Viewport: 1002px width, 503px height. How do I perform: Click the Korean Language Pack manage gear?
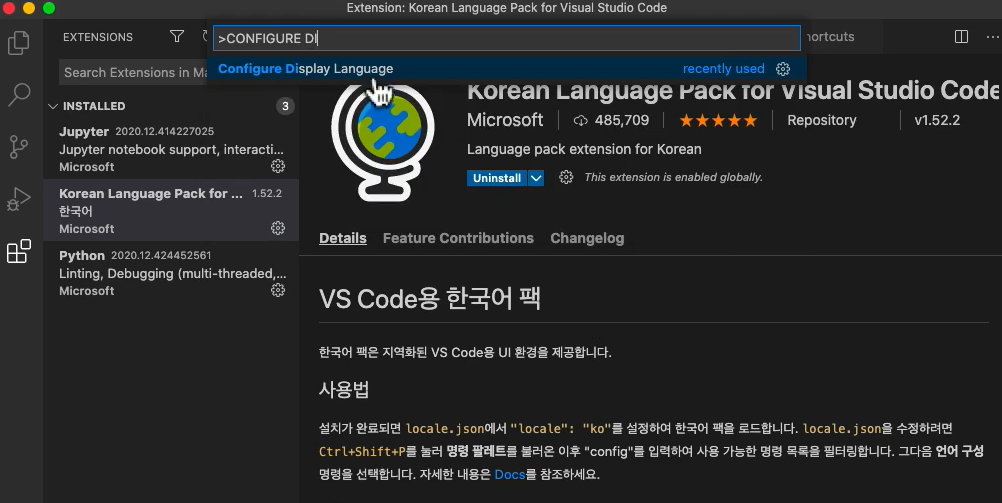(x=277, y=228)
